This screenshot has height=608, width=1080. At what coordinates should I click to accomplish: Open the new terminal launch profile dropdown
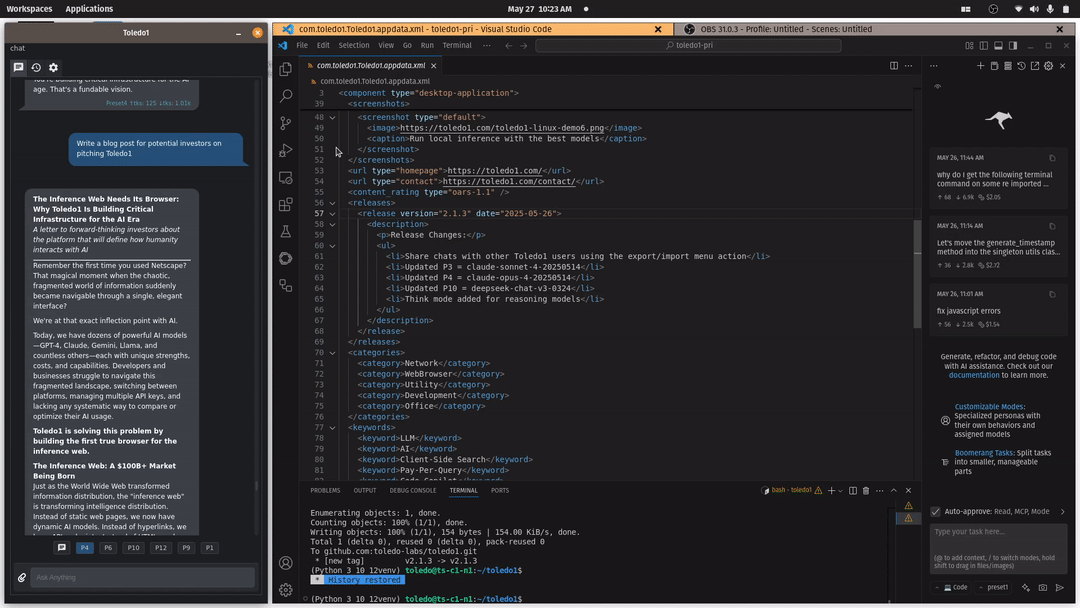(x=840, y=491)
